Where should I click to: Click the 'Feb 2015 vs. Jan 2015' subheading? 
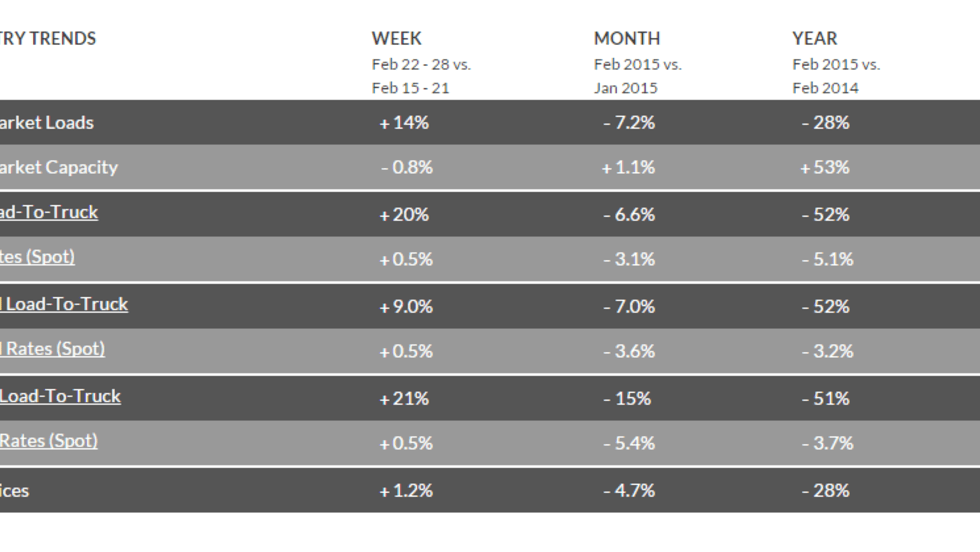(x=638, y=76)
